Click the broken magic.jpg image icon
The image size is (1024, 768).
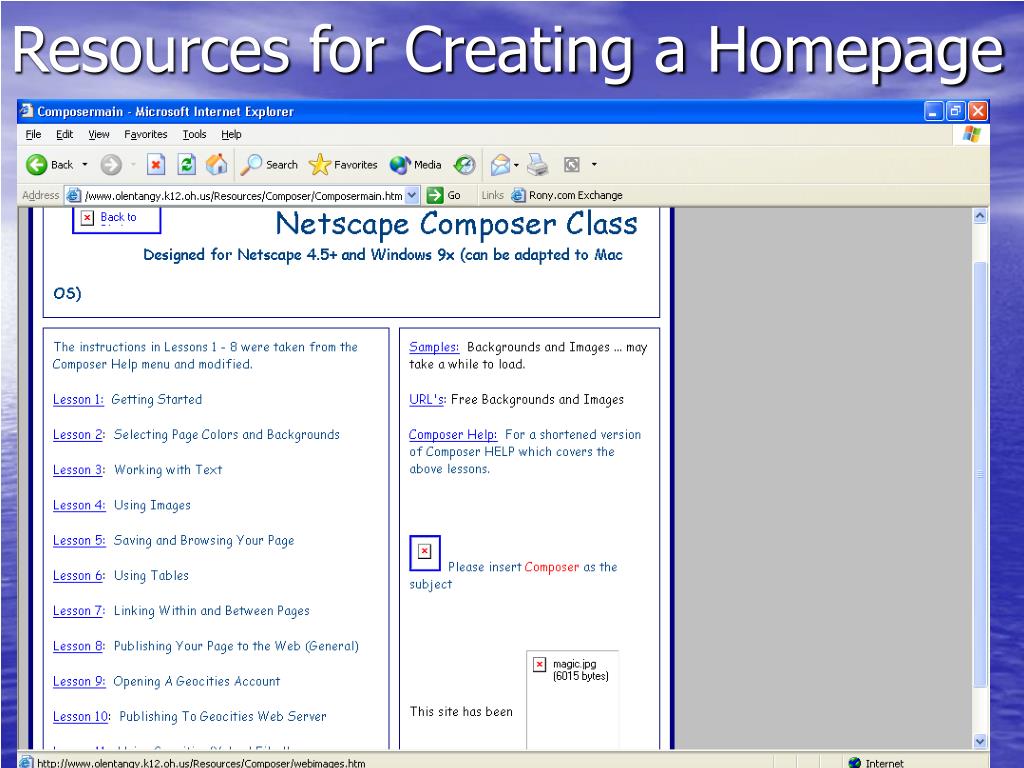tap(539, 664)
